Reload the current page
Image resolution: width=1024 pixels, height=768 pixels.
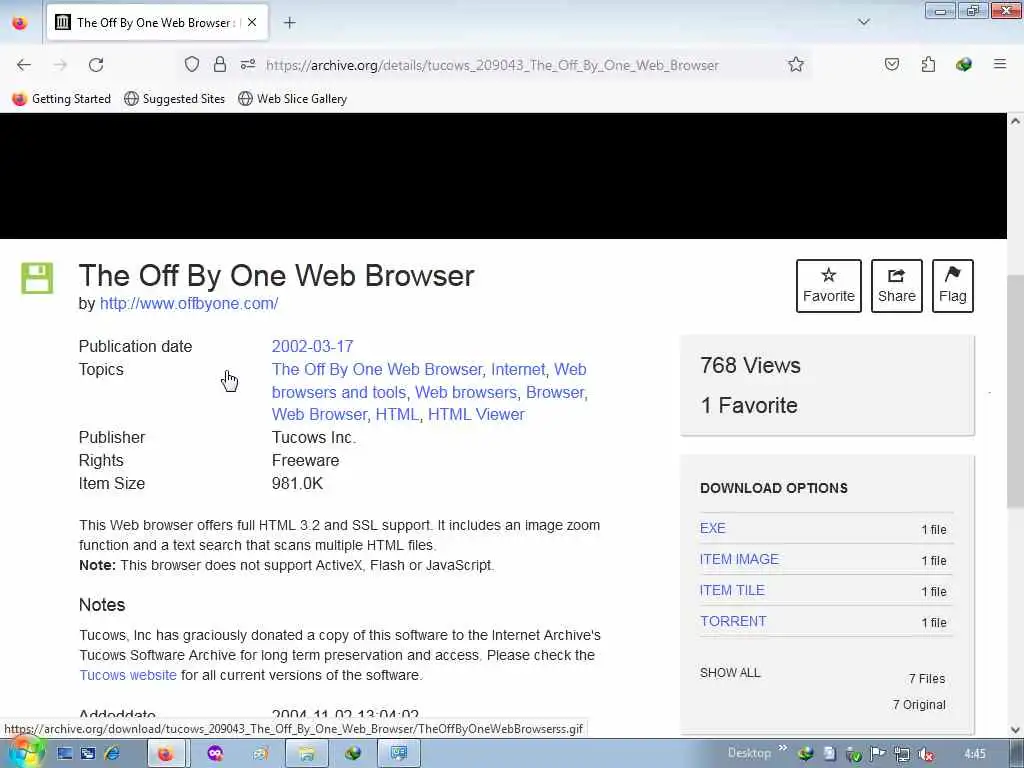tap(96, 65)
